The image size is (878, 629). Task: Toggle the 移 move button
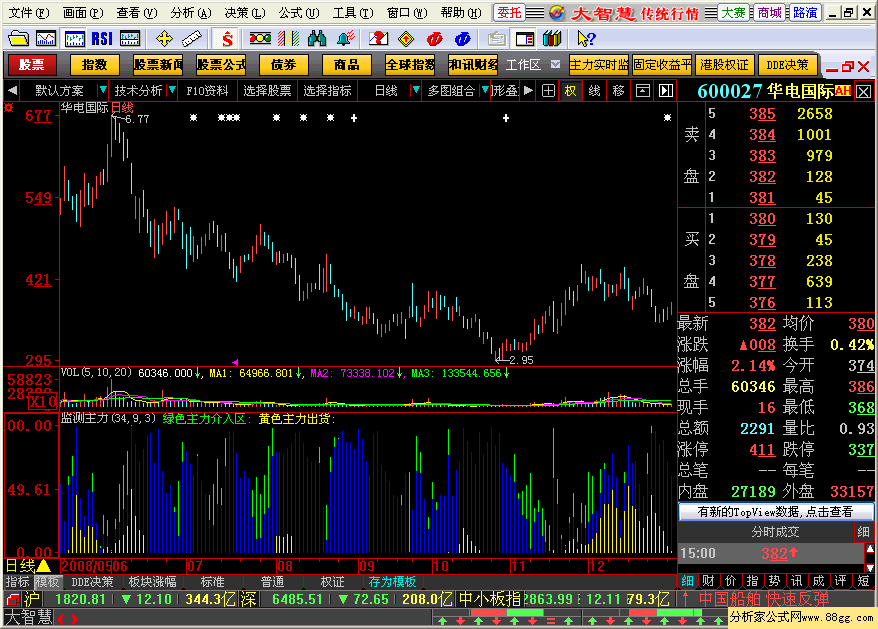point(618,91)
